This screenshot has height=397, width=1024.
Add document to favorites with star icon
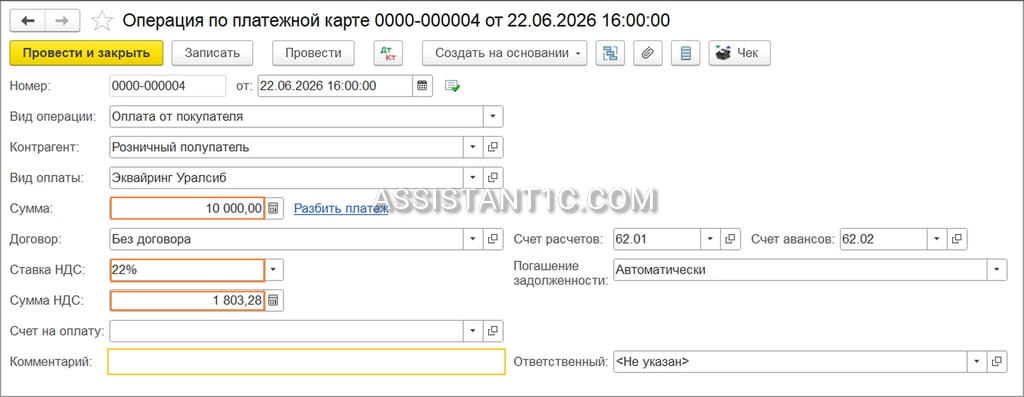tap(102, 21)
